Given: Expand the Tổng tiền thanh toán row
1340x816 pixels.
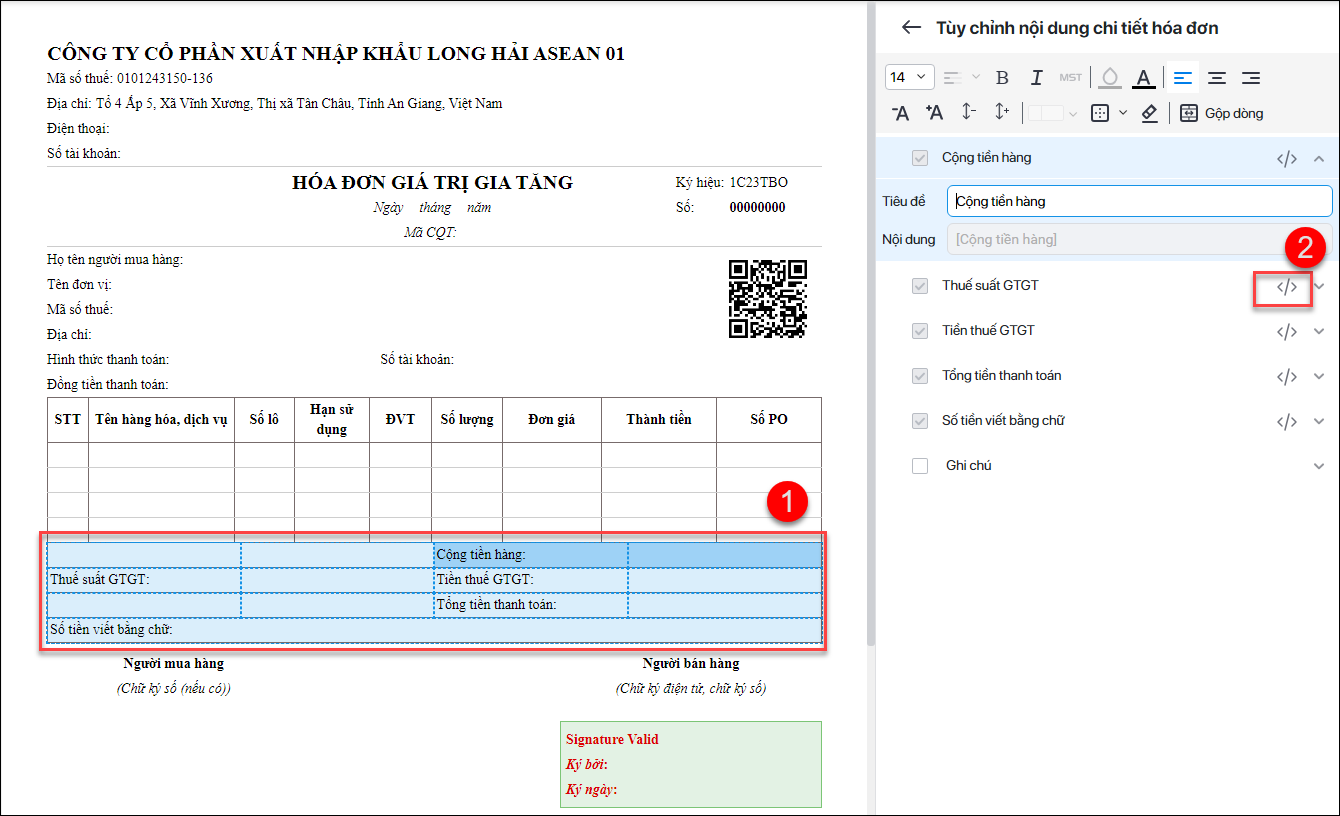Looking at the screenshot, I should point(1319,377).
